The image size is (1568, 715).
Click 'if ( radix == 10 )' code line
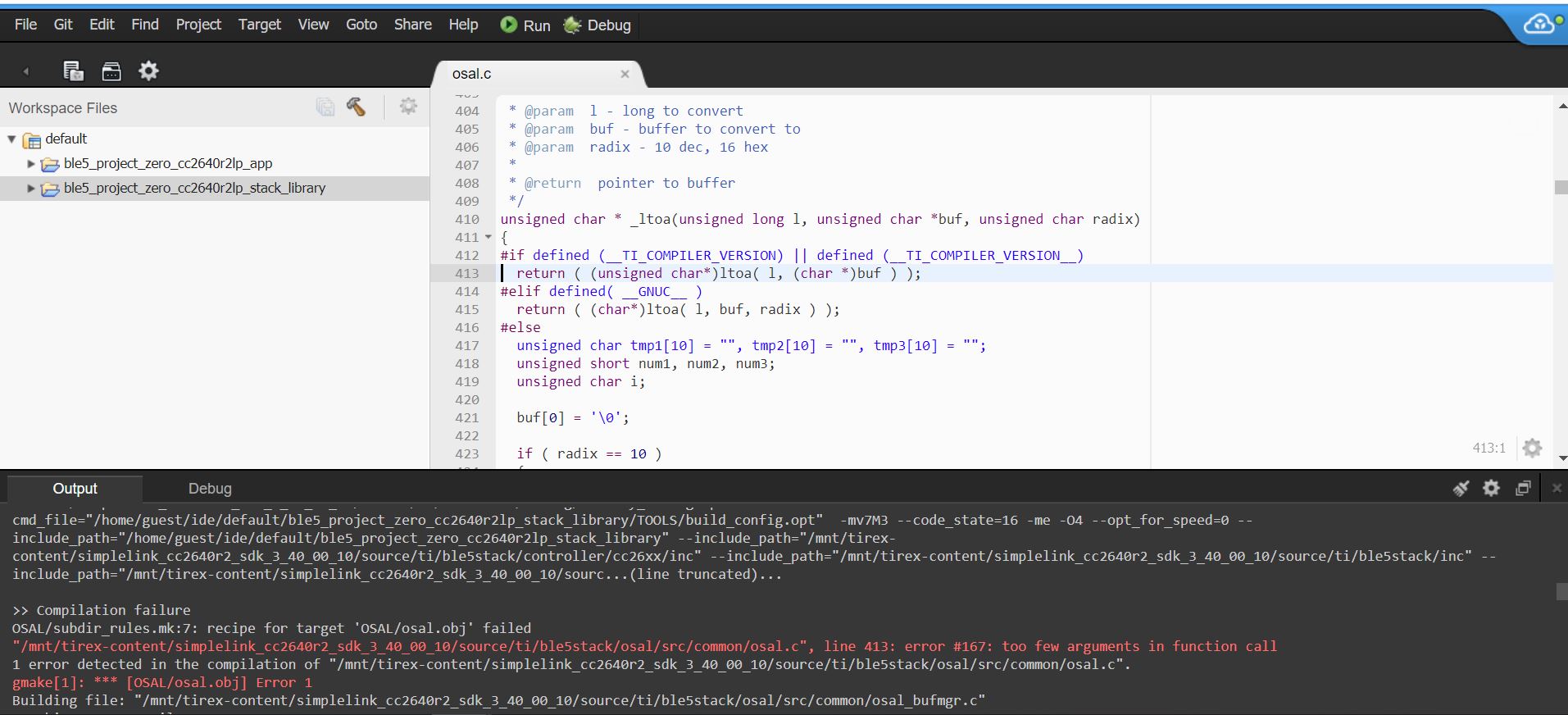click(589, 454)
